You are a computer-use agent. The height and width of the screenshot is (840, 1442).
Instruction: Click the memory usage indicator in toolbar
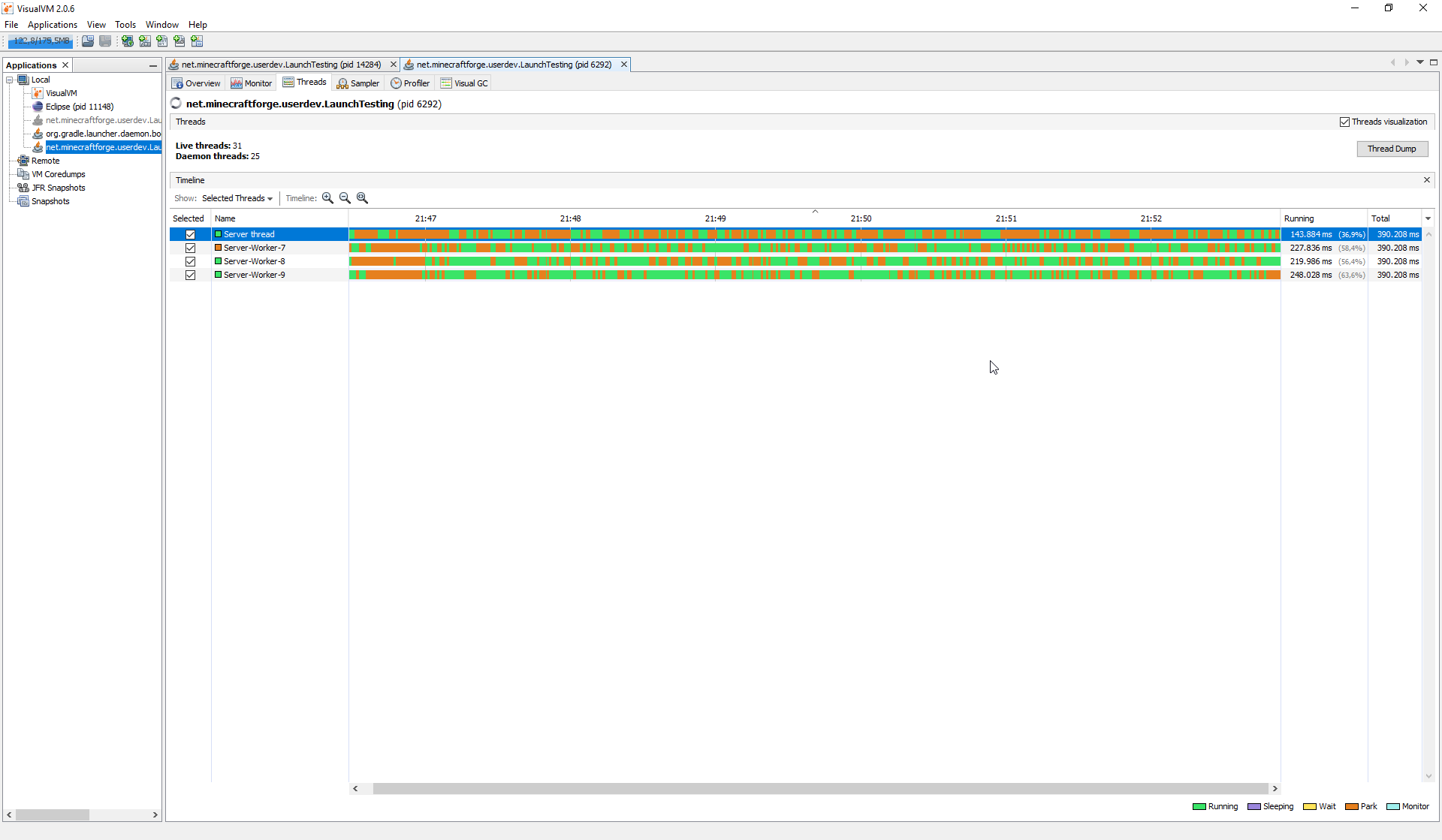[x=41, y=41]
